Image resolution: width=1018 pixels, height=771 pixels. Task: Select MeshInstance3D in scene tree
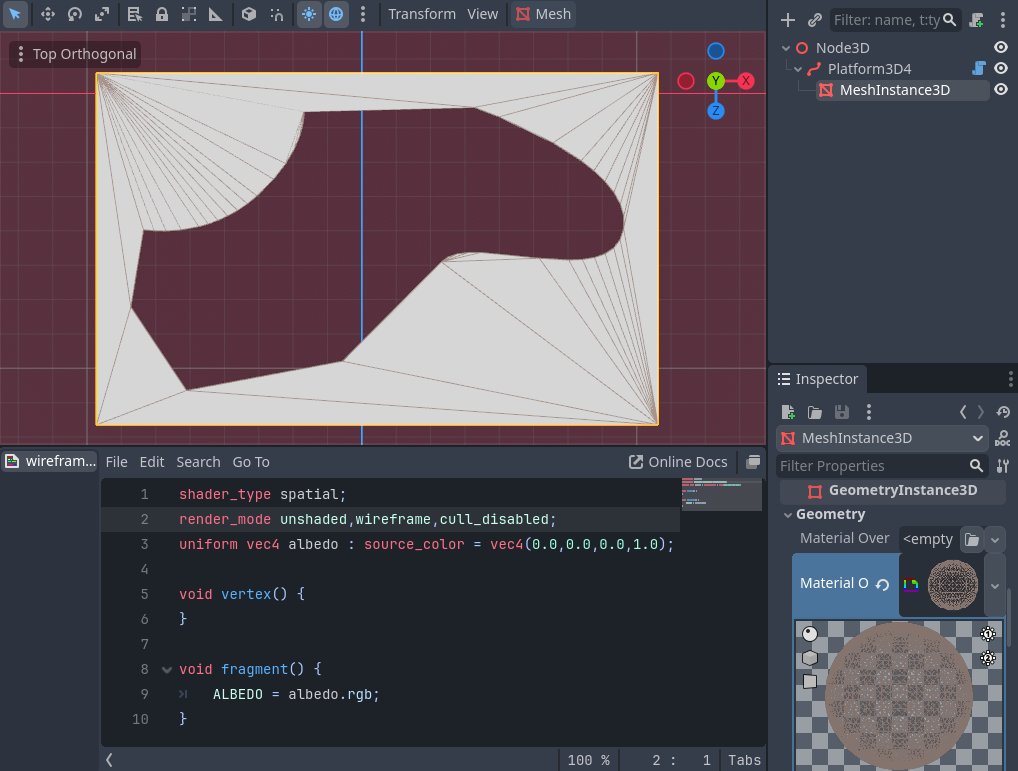pyautogui.click(x=895, y=90)
